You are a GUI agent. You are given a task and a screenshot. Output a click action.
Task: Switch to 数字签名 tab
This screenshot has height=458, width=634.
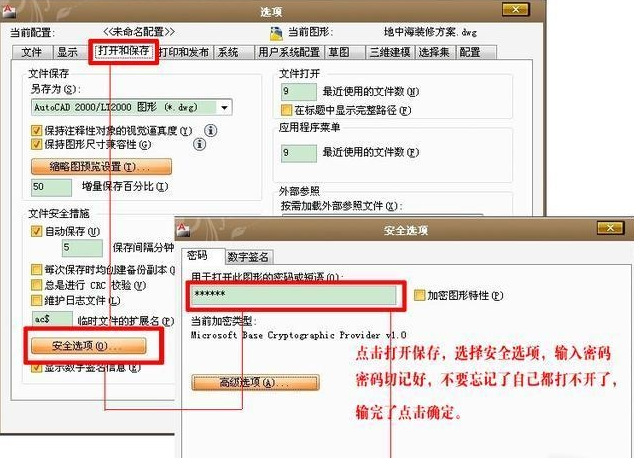248,257
